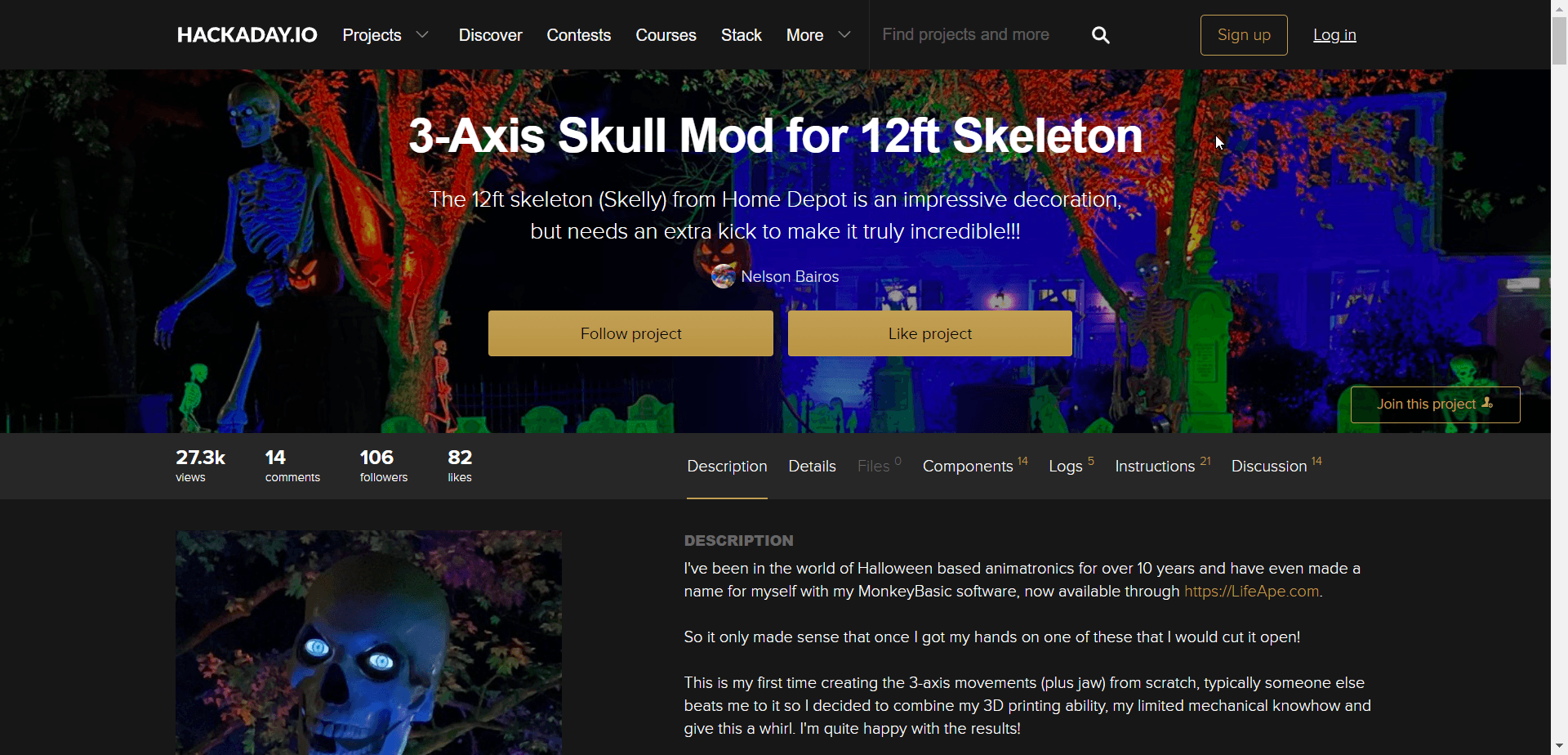Click the 82 likes stat
Screen dimensions: 1568x755
coord(460,465)
